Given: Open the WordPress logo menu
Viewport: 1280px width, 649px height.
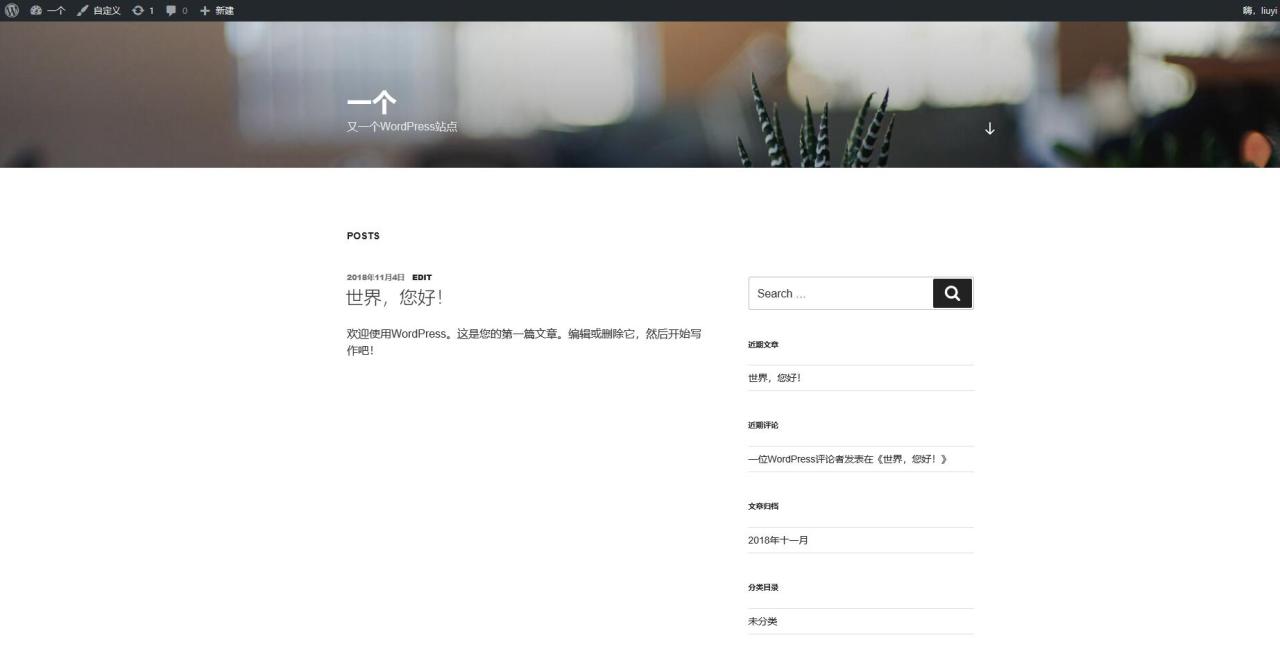Looking at the screenshot, I should (12, 10).
